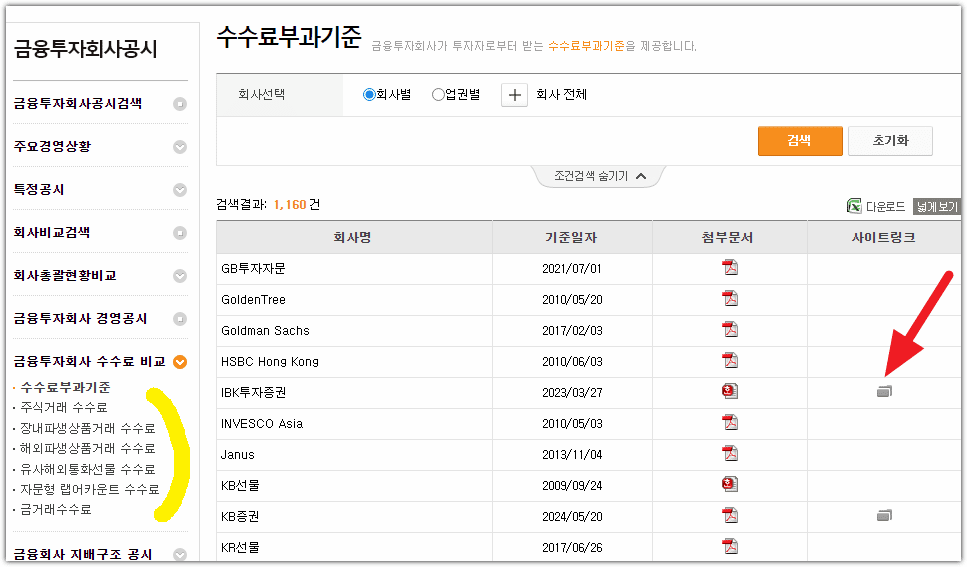Open 자문형 랩어카운트 수수료 submenu item
Screen dimensions: 967x567
click(90, 489)
